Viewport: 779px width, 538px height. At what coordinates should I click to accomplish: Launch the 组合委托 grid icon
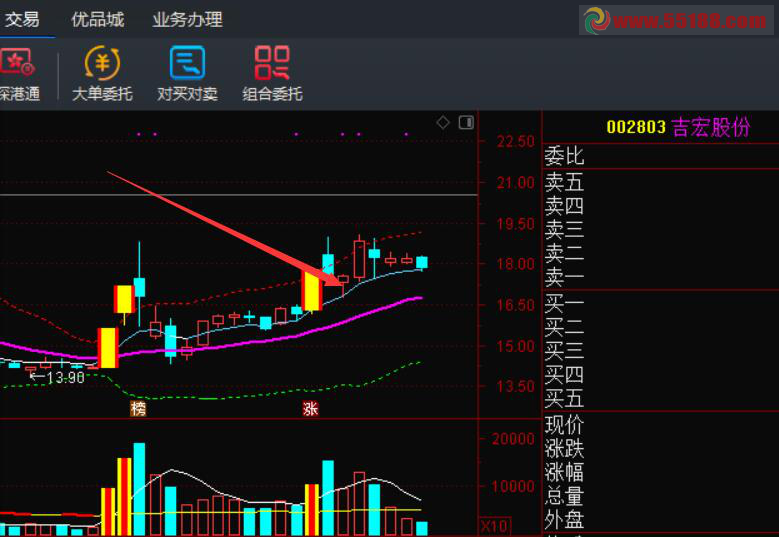click(x=272, y=64)
